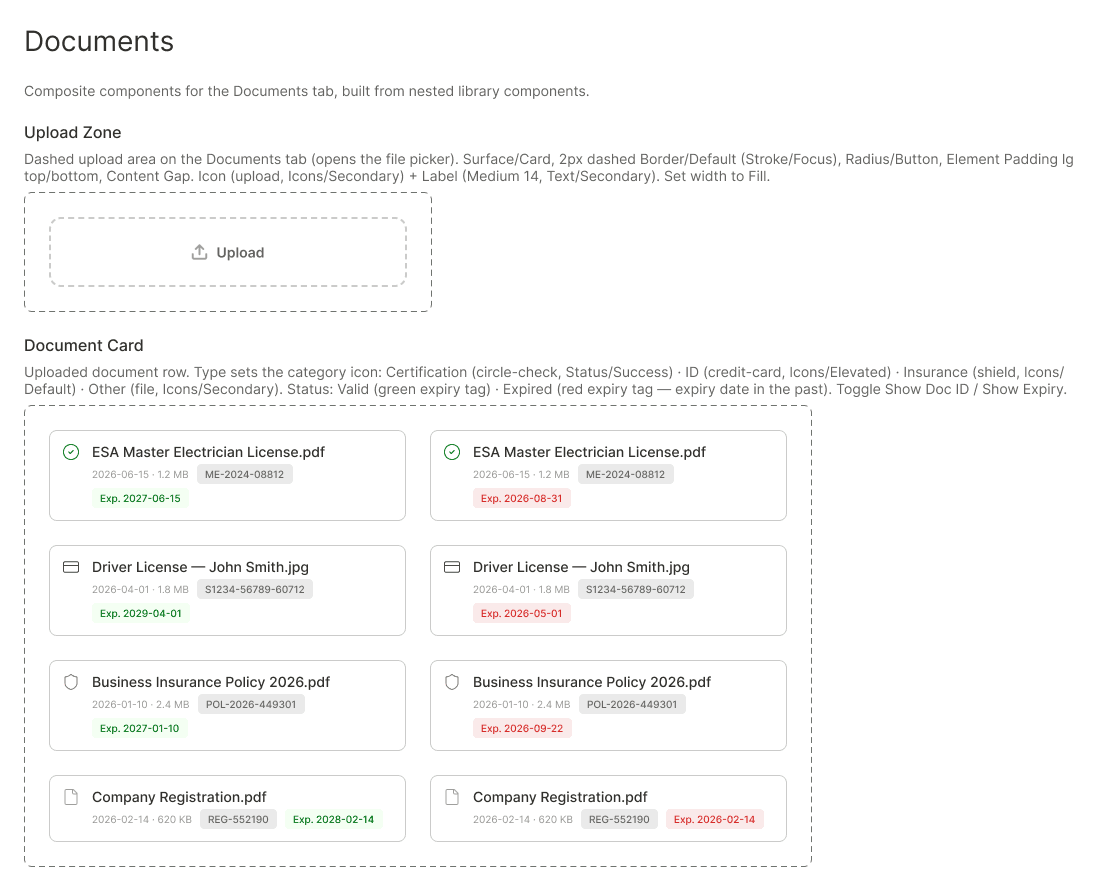Viewport: 1100px width, 891px height.
Task: Click '2026-02-14 · 620 KB' on the card expiring 2026-02-14
Action: (523, 819)
